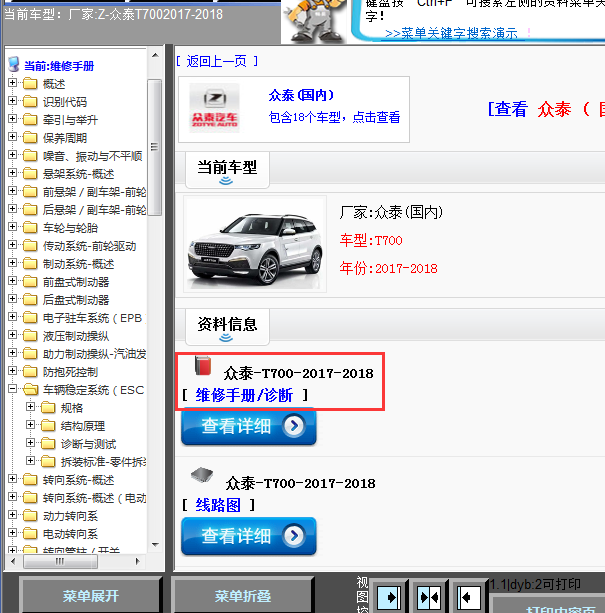
Task: Click tree panel scroll-down arrow
Action: click(155, 545)
